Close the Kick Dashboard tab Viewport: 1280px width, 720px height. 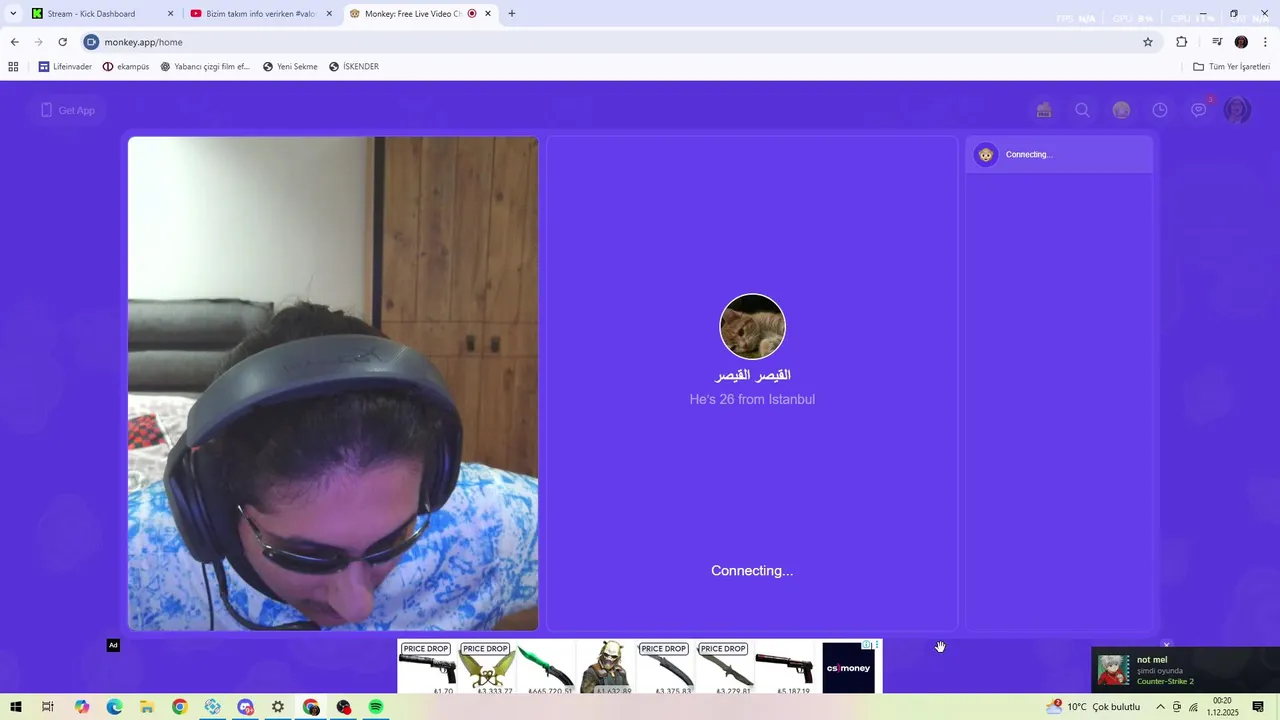point(170,14)
